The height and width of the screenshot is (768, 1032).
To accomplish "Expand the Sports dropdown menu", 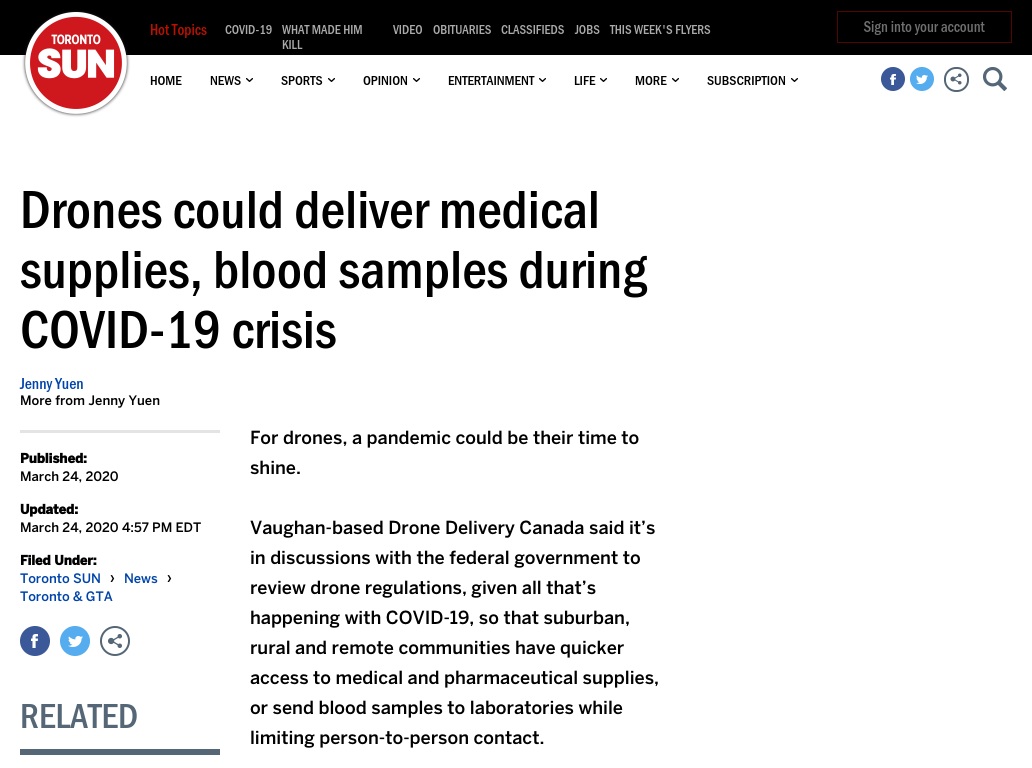I will [308, 80].
